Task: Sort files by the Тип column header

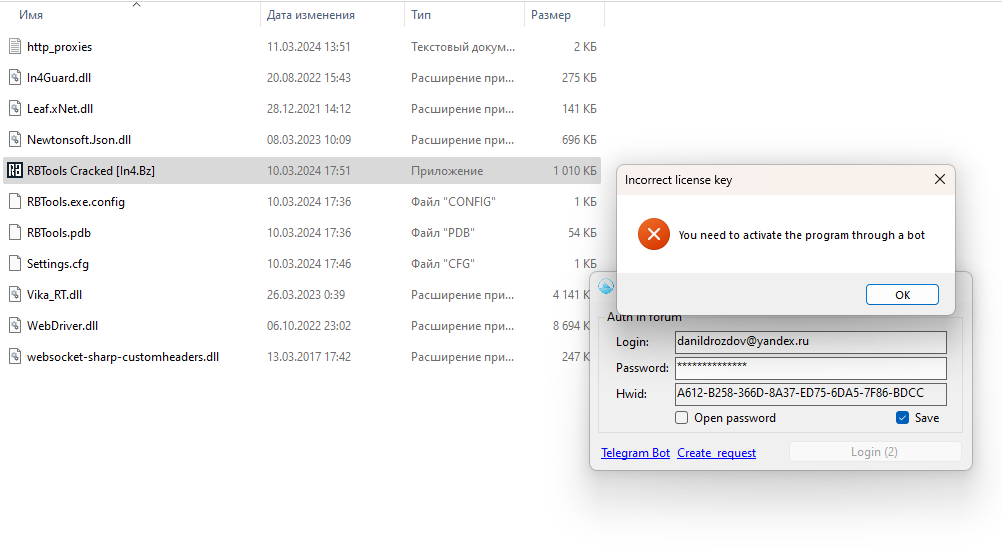Action: click(x=420, y=15)
